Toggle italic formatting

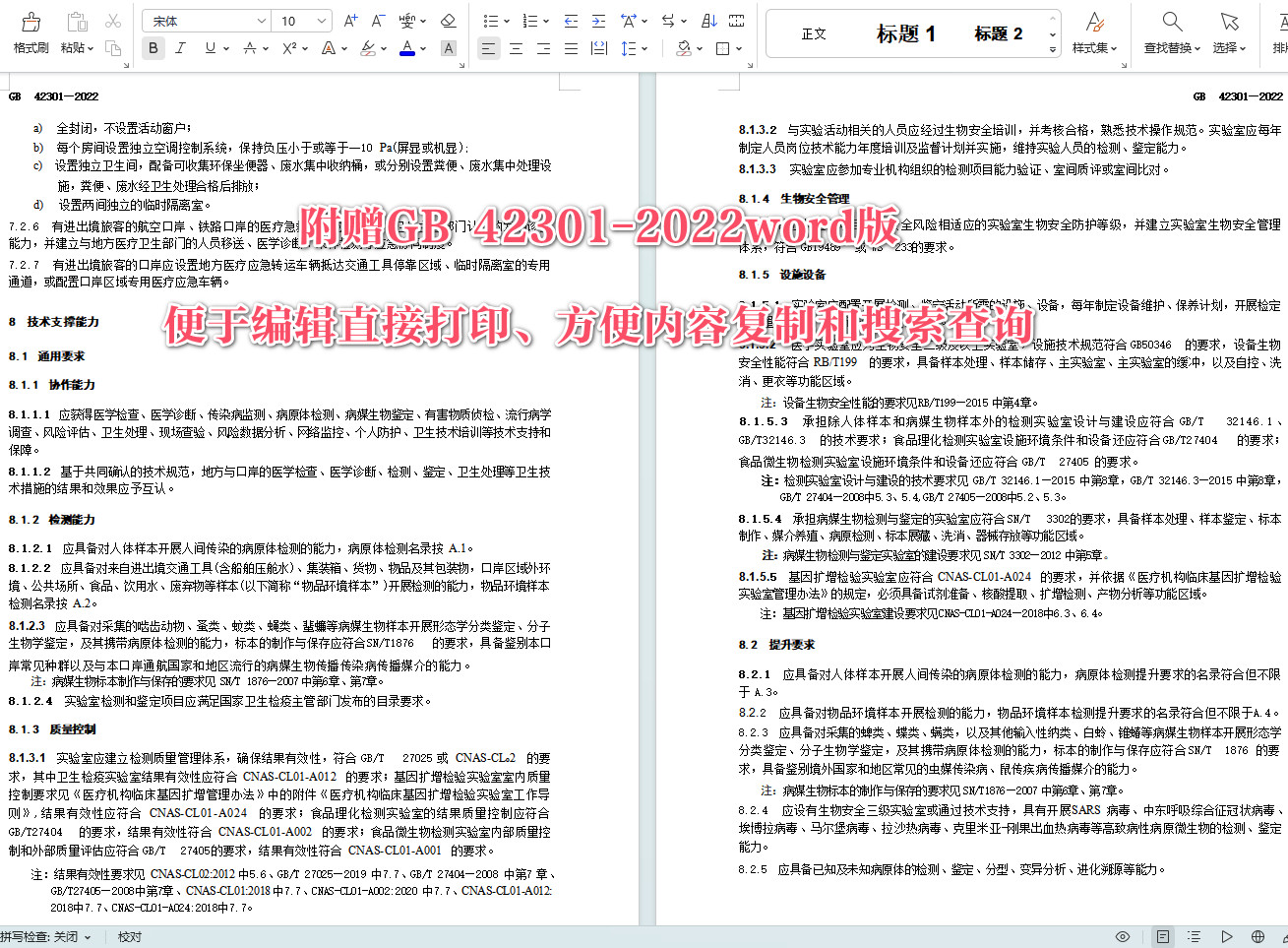click(x=181, y=47)
